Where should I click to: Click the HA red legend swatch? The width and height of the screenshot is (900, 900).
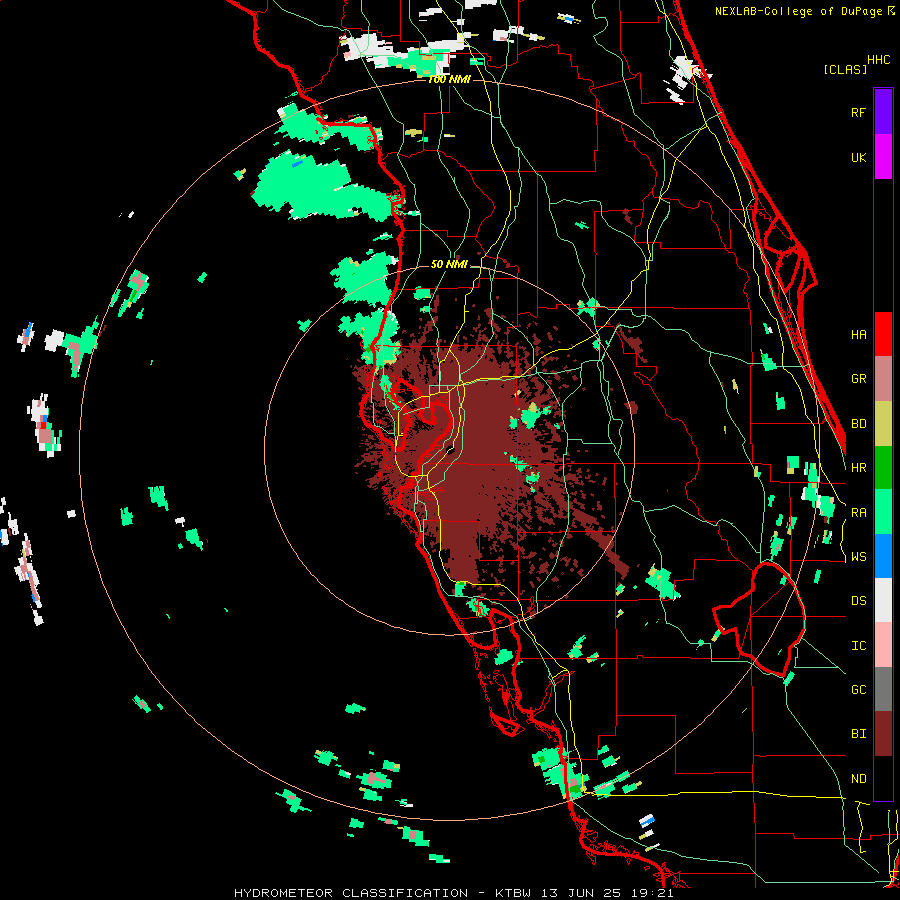(x=883, y=334)
